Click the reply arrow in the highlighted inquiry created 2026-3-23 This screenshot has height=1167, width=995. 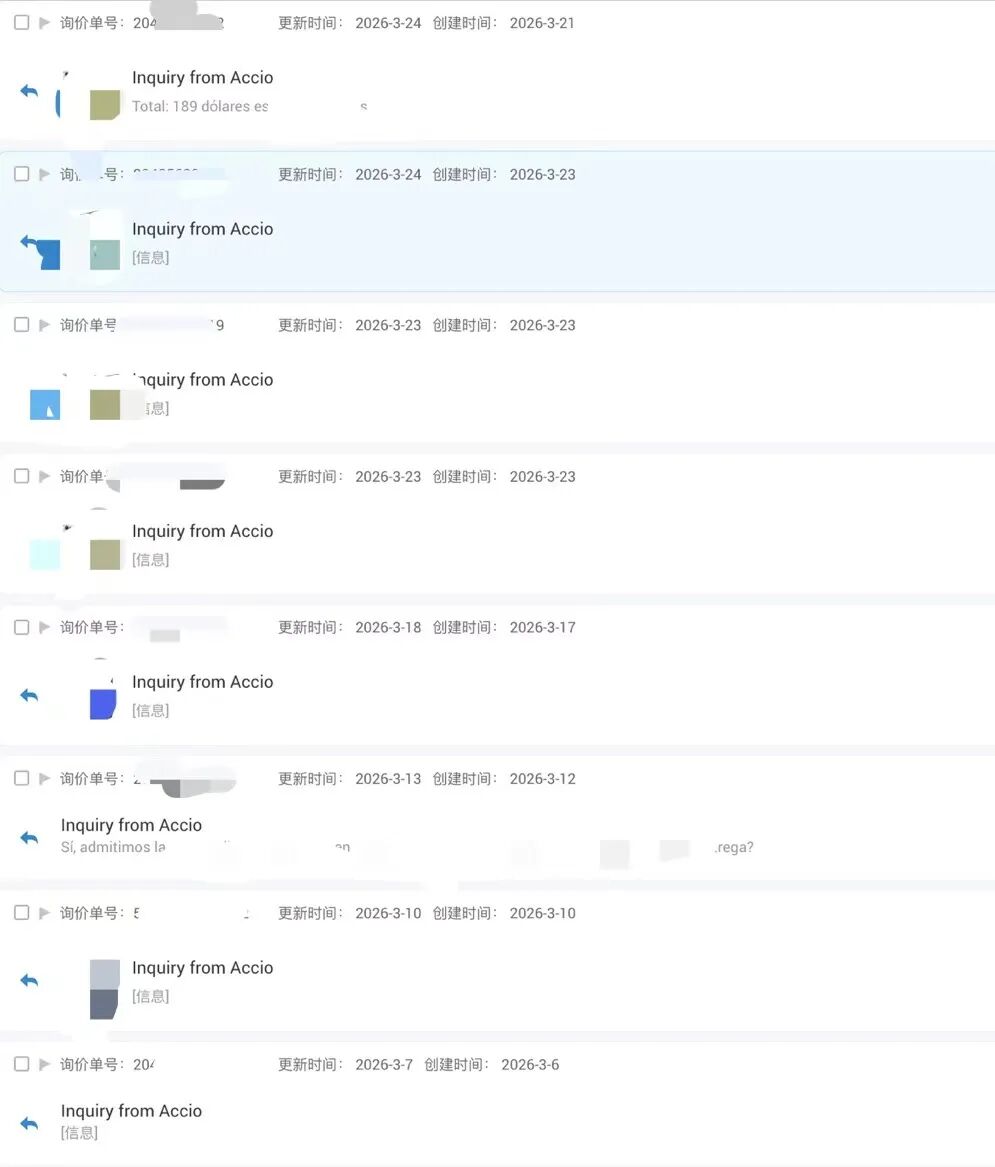pos(29,242)
